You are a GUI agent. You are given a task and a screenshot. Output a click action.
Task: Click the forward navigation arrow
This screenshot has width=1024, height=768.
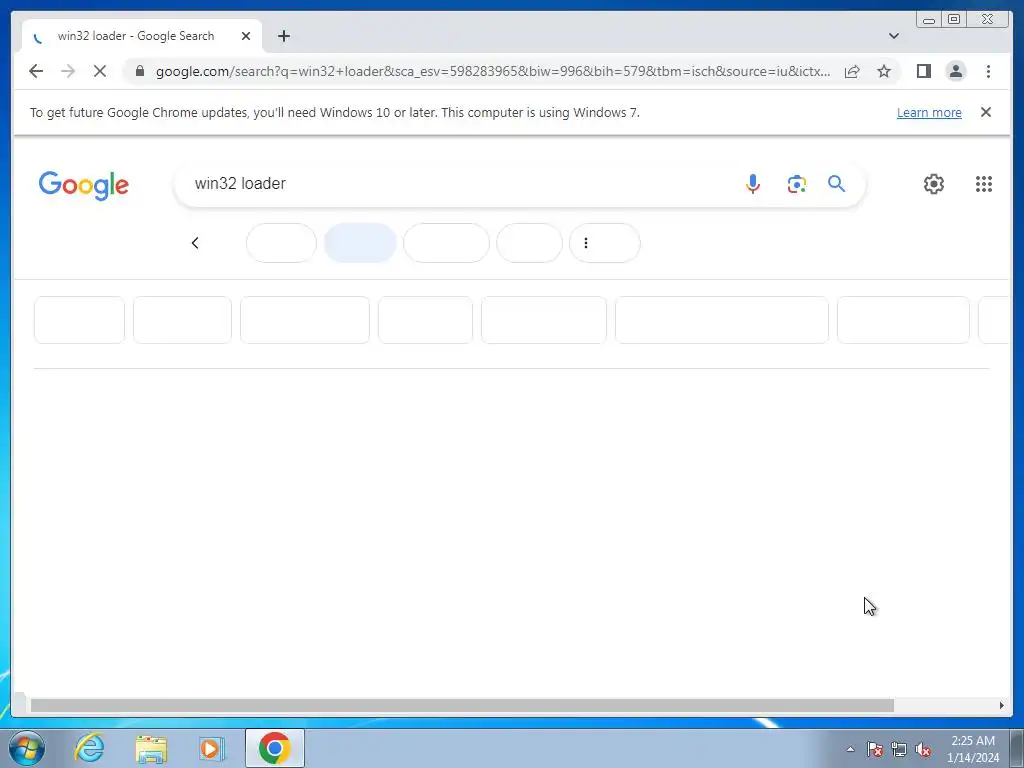(x=68, y=71)
